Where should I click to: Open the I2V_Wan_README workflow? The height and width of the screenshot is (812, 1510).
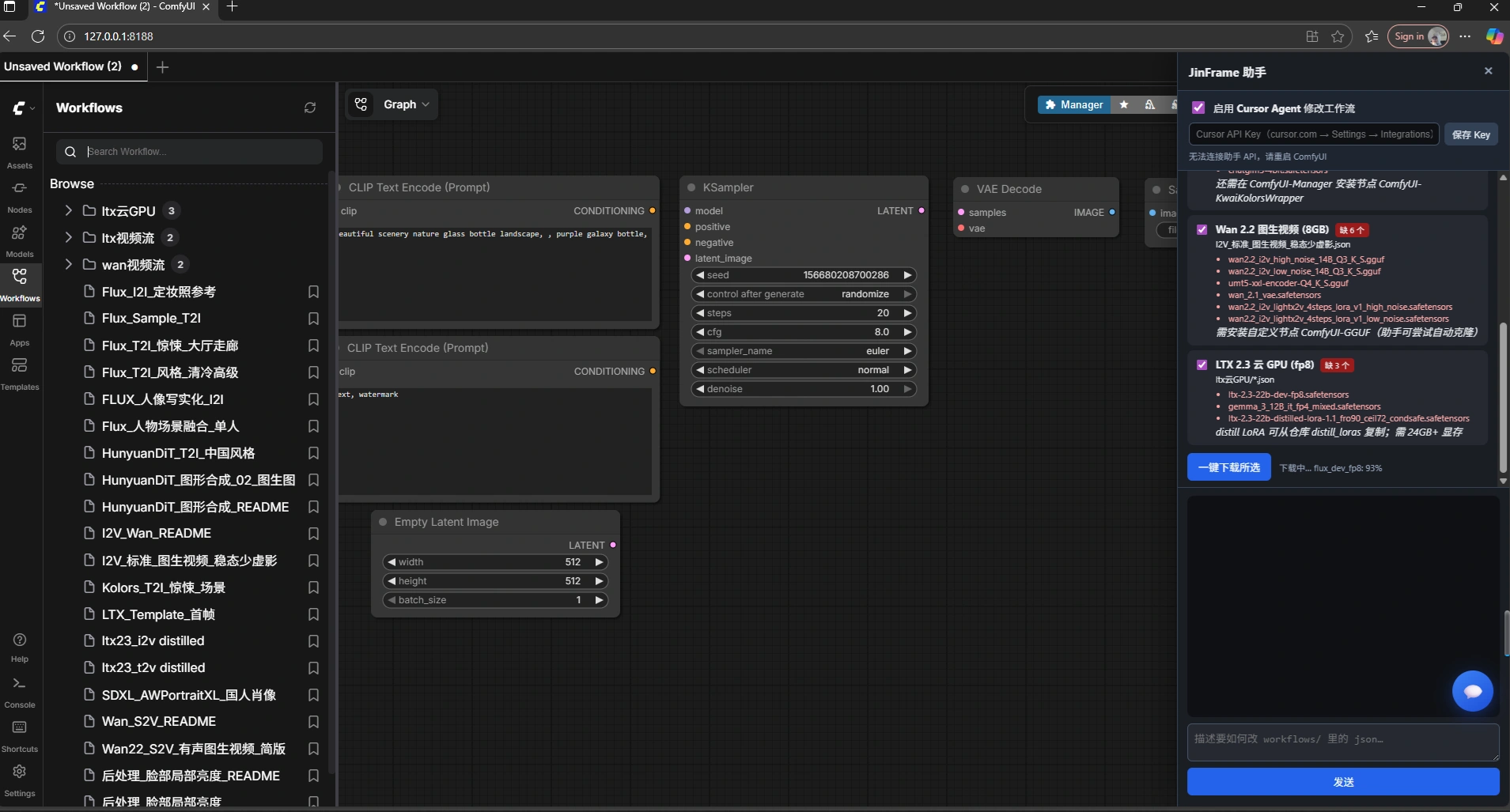[157, 534]
